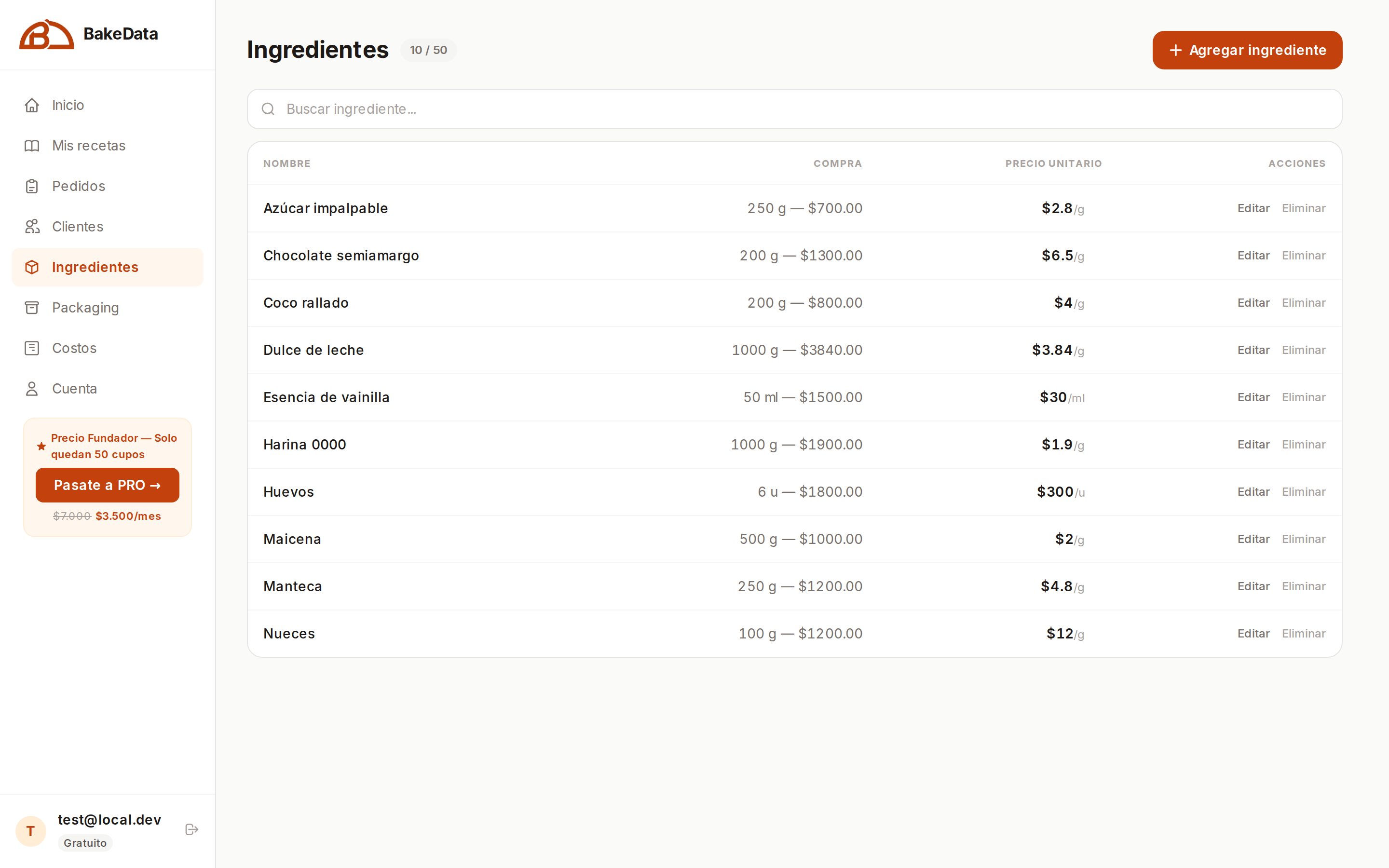Click the Ingredientes box icon
Image resolution: width=1389 pixels, height=868 pixels.
click(x=32, y=267)
